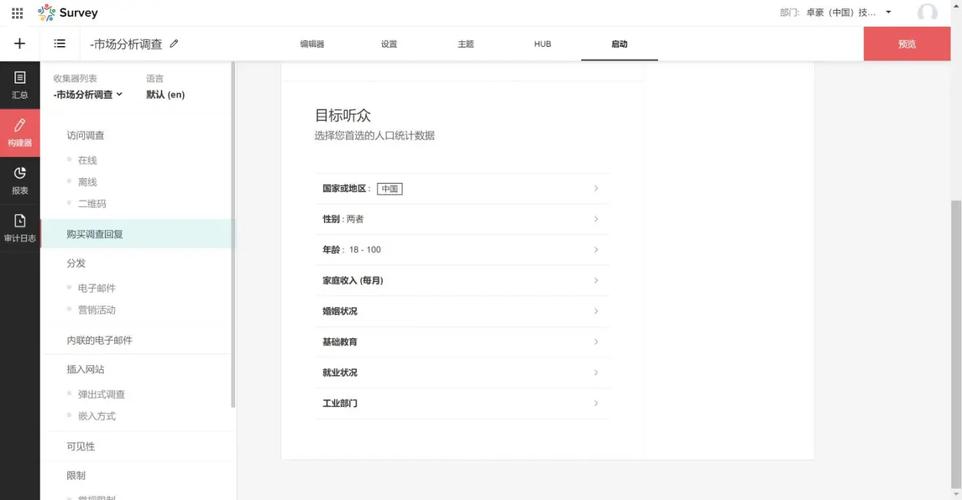This screenshot has height=500, width=962.
Task: Switch to the 主题 tab
Action: (466, 44)
